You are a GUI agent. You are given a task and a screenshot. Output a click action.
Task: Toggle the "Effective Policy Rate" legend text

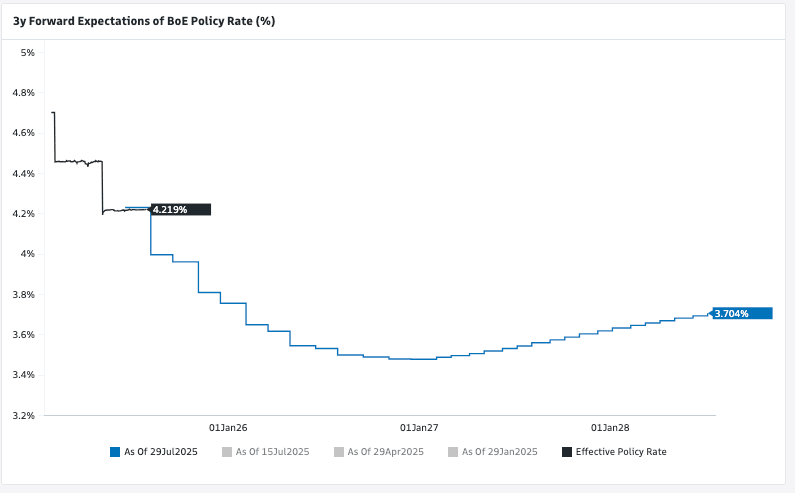[621, 452]
